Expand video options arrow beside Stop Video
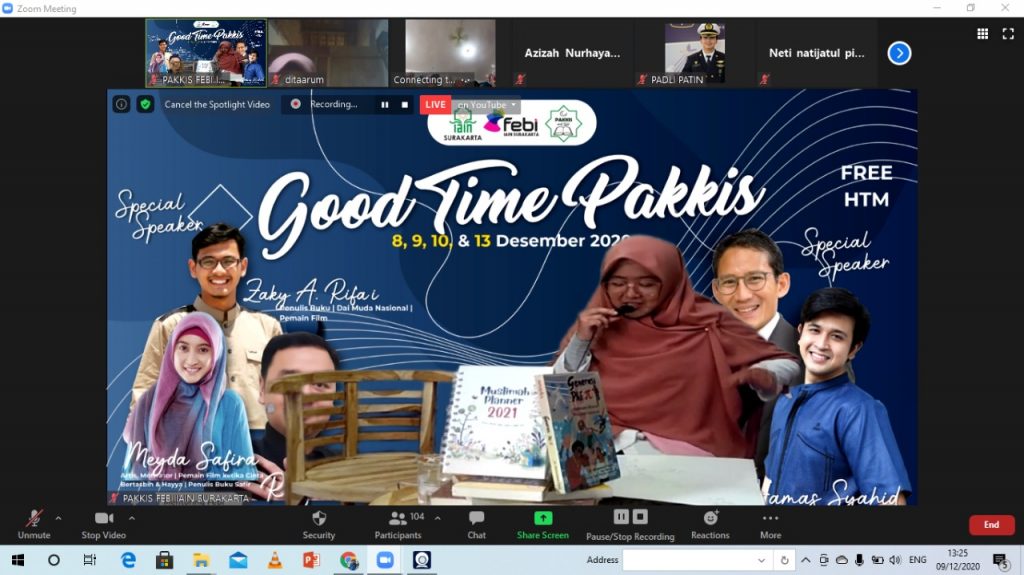1024x575 pixels. (132, 518)
